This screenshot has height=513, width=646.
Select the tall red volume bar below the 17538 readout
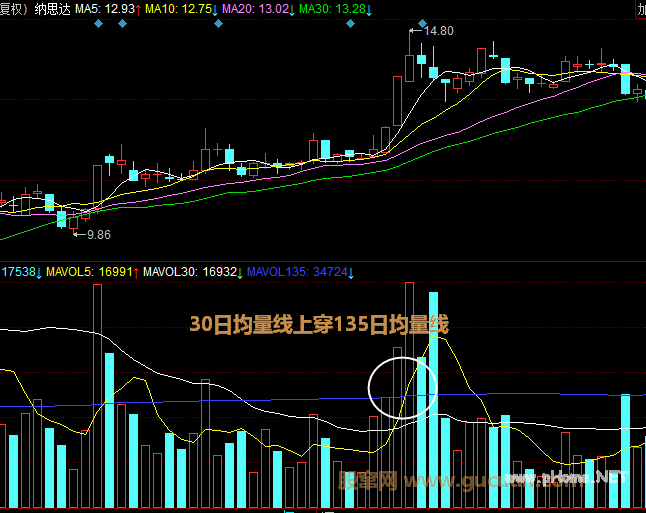pos(98,396)
